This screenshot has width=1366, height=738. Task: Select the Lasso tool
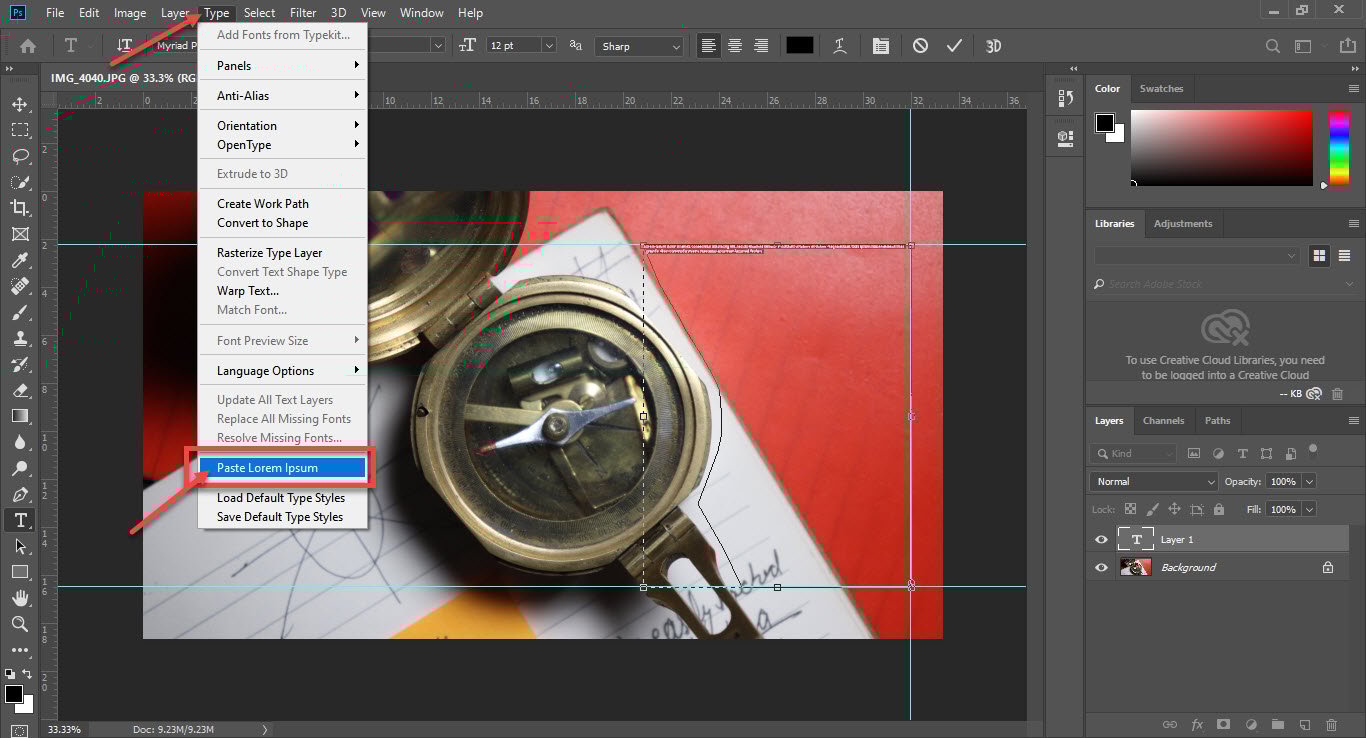[x=20, y=156]
